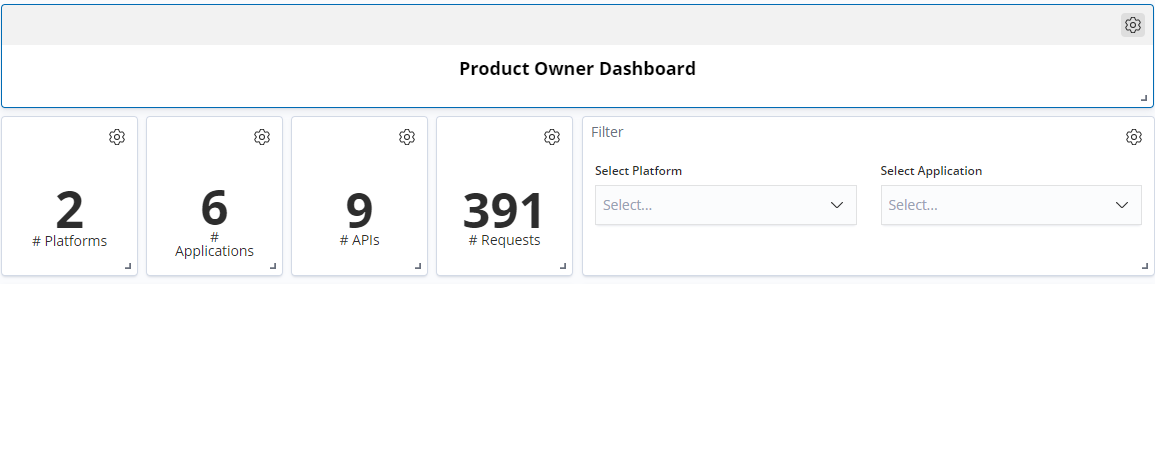
Task: Click the Product Owner Dashboard title
Action: (x=578, y=69)
